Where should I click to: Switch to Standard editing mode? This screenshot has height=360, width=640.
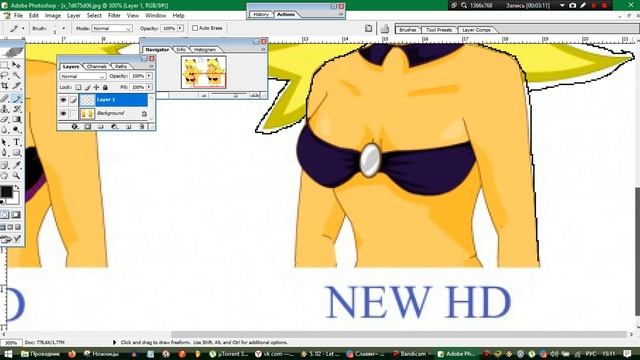(x=4, y=215)
